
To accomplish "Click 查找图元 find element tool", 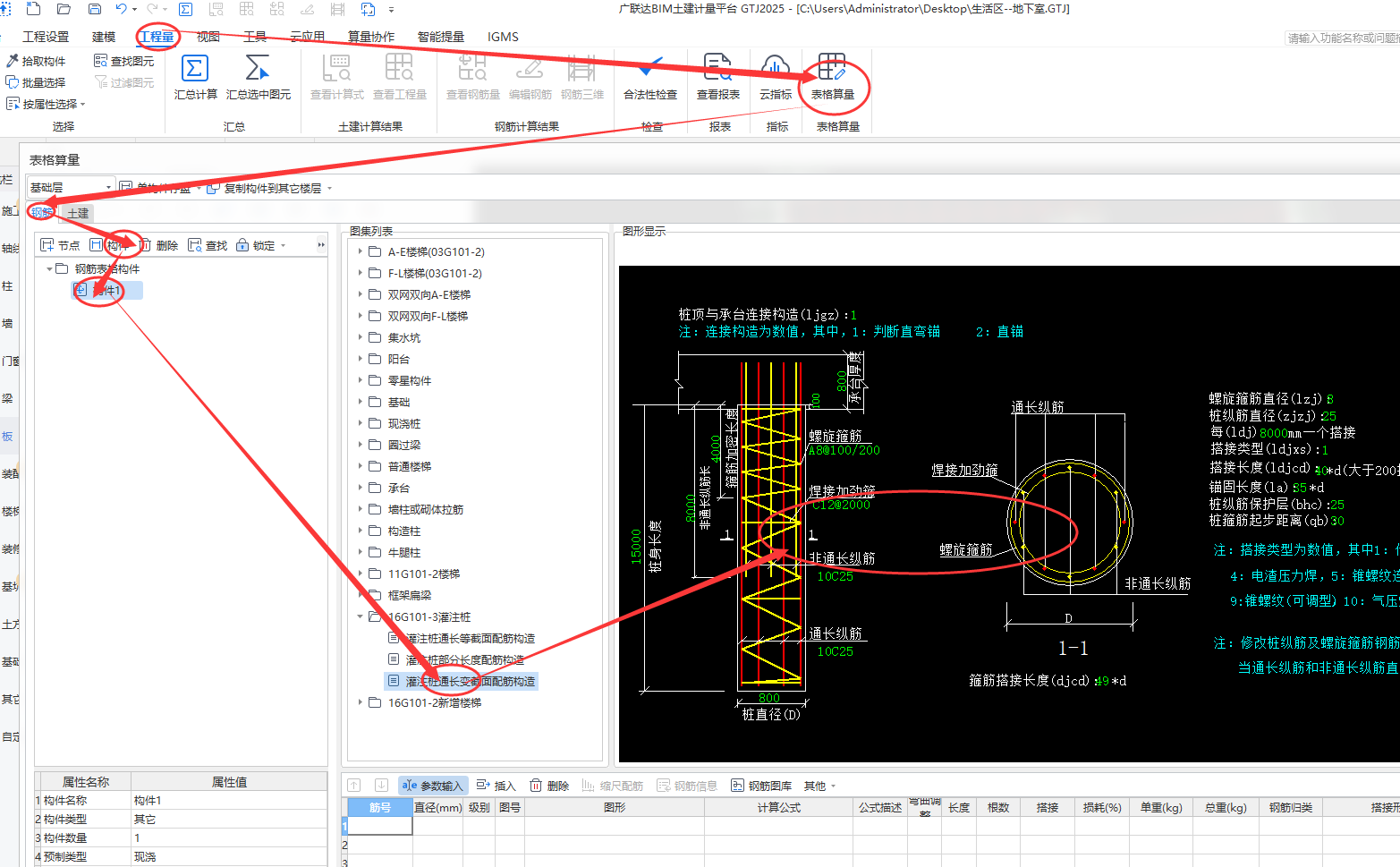I will point(124,61).
